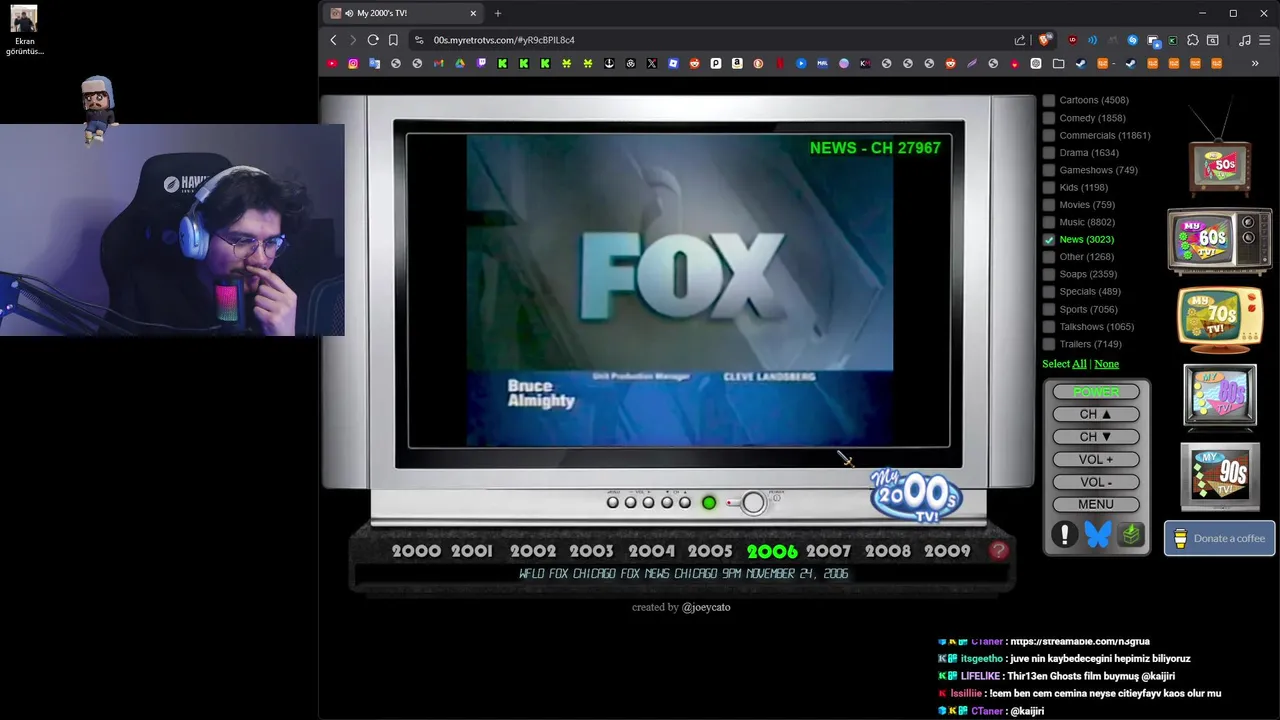Image resolution: width=1280 pixels, height=720 pixels.
Task: Bookmark this page icon
Action: (393, 40)
